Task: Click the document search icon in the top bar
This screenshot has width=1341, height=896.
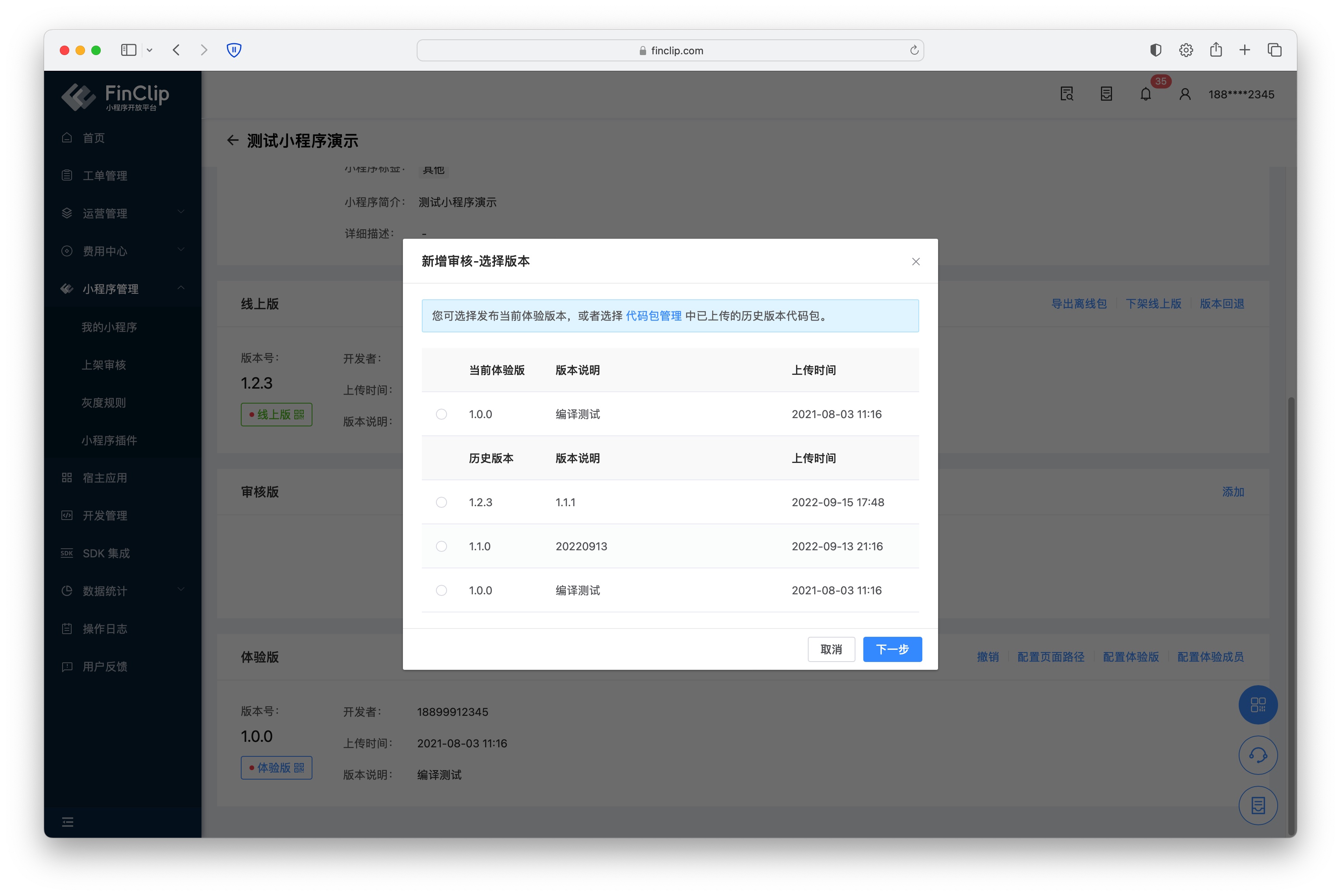Action: [x=1066, y=94]
